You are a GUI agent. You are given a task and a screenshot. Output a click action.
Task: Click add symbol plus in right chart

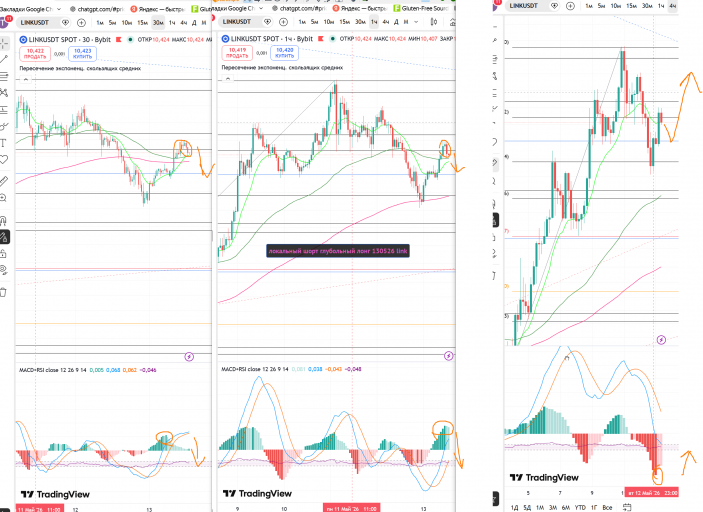click(x=570, y=6)
